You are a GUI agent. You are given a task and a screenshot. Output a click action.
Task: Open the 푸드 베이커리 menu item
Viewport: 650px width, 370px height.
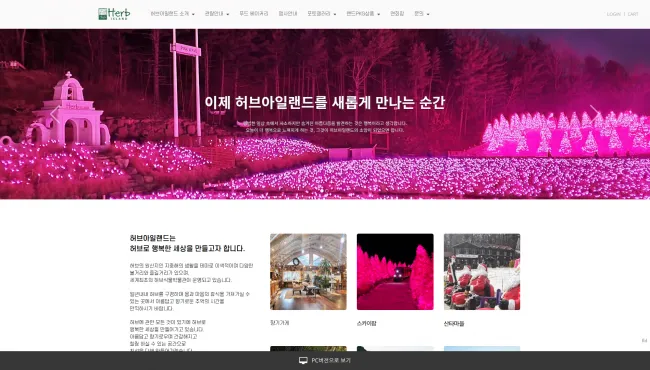254,14
